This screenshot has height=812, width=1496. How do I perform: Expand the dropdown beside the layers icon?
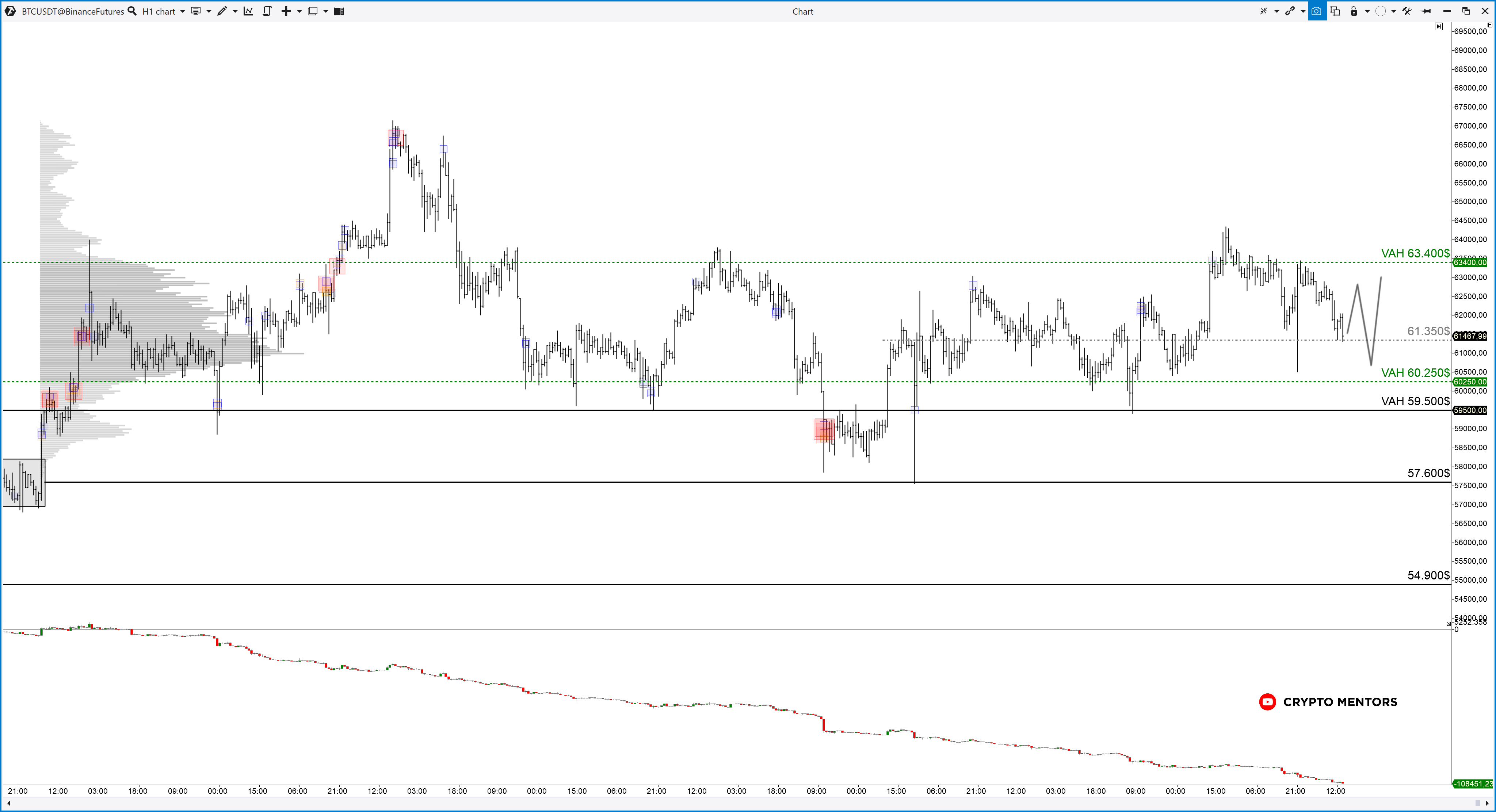[x=326, y=11]
